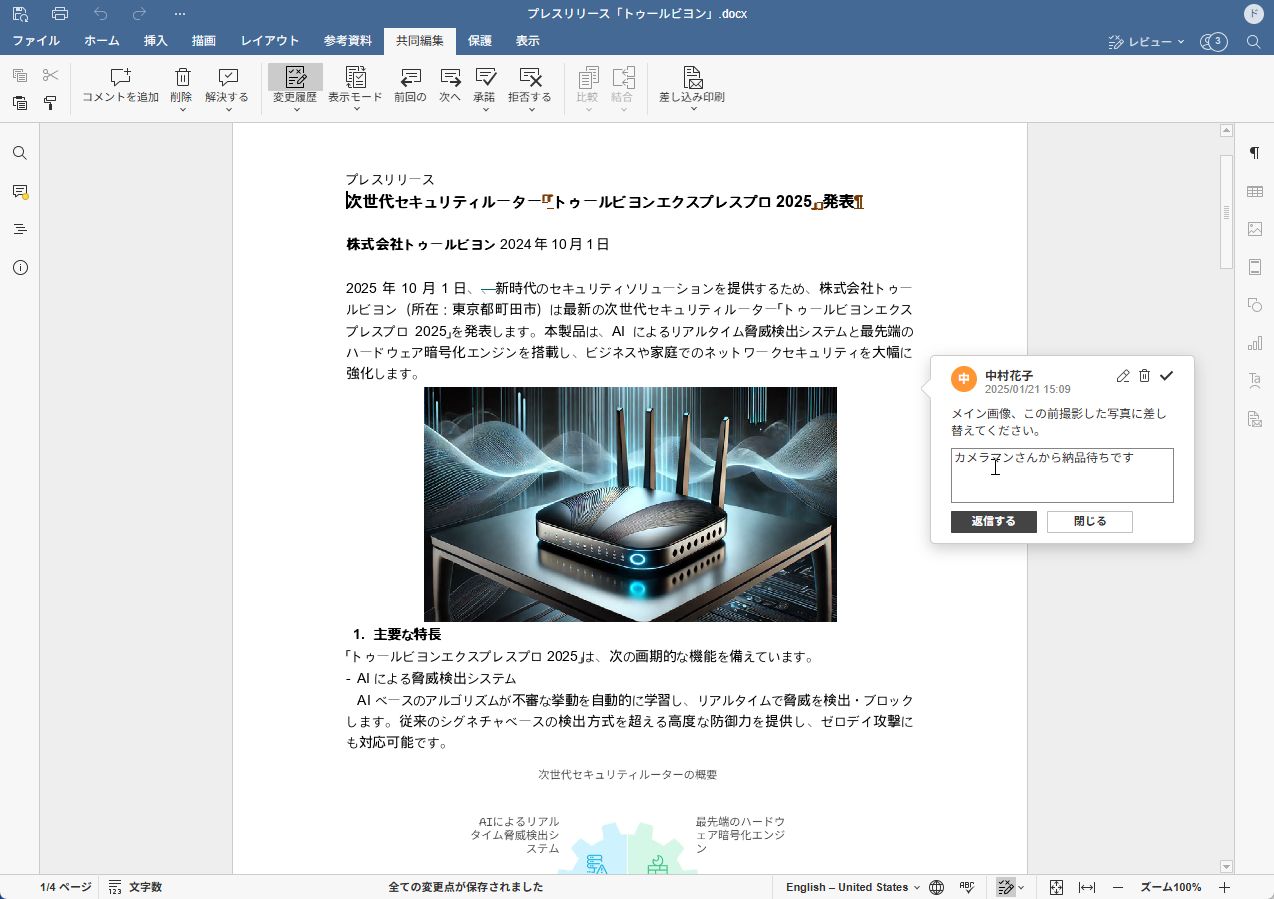Click the 差し込み印刷 mail merge icon
The height and width of the screenshot is (899, 1274).
[692, 77]
